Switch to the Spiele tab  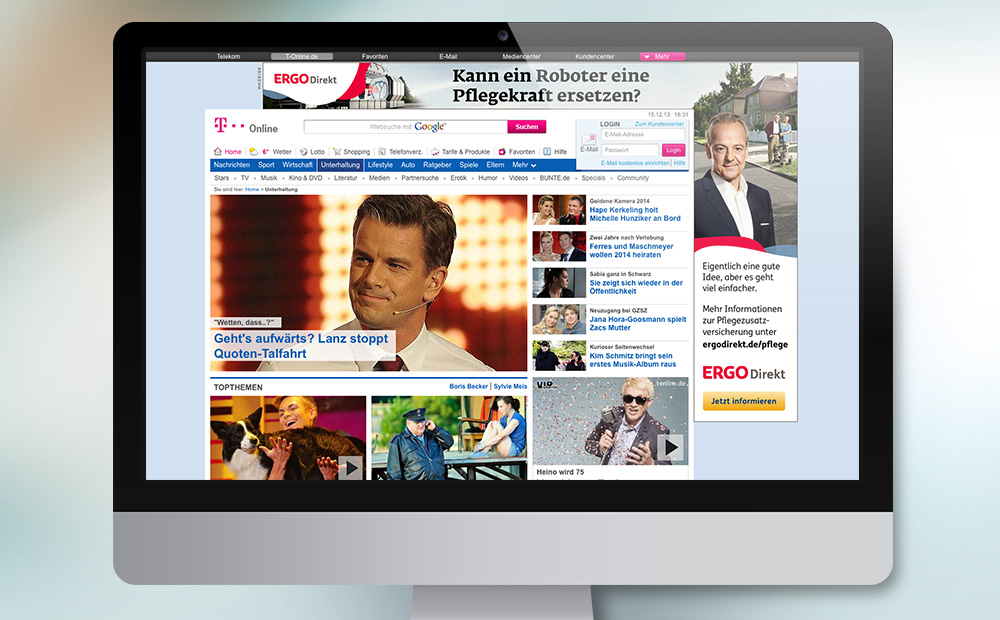click(x=469, y=165)
